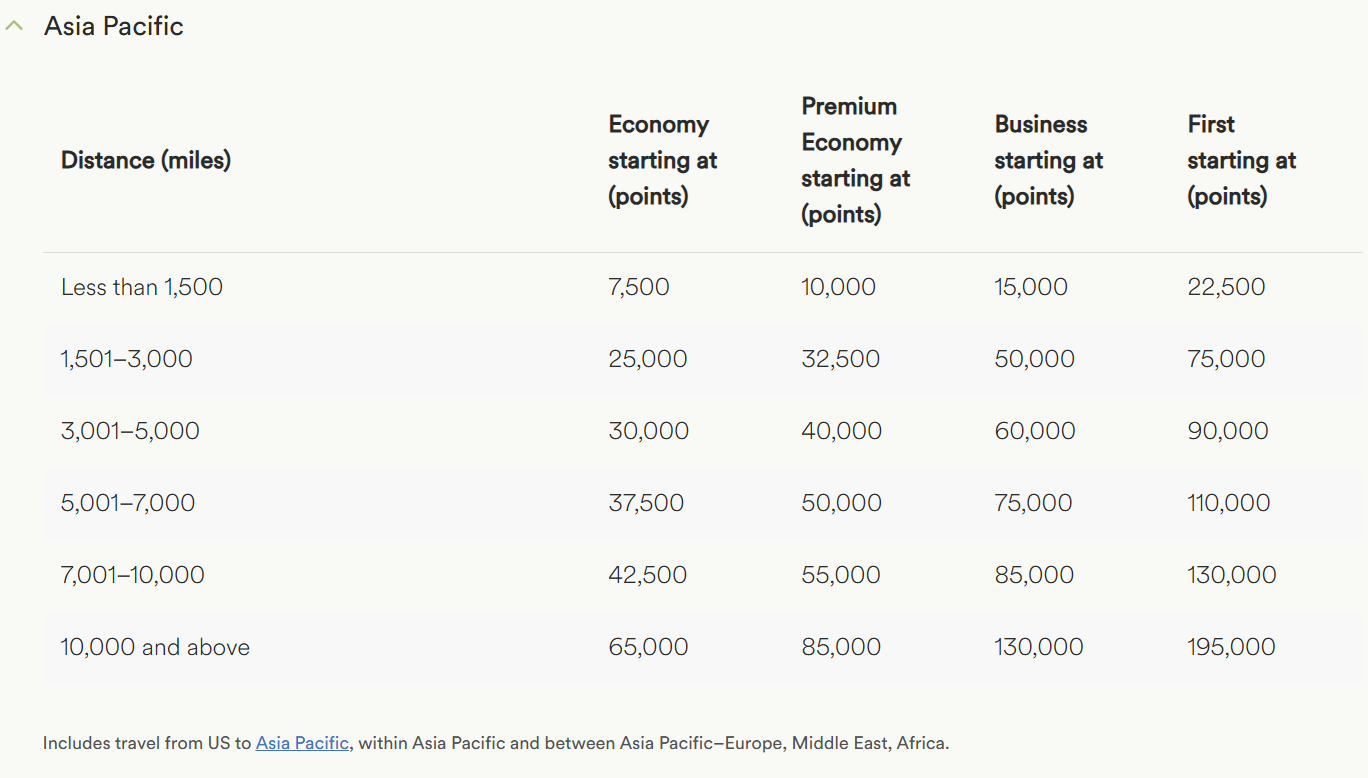Viewport: 1368px width, 778px height.
Task: Collapse the Asia Pacific section chevron
Action: (x=14, y=27)
